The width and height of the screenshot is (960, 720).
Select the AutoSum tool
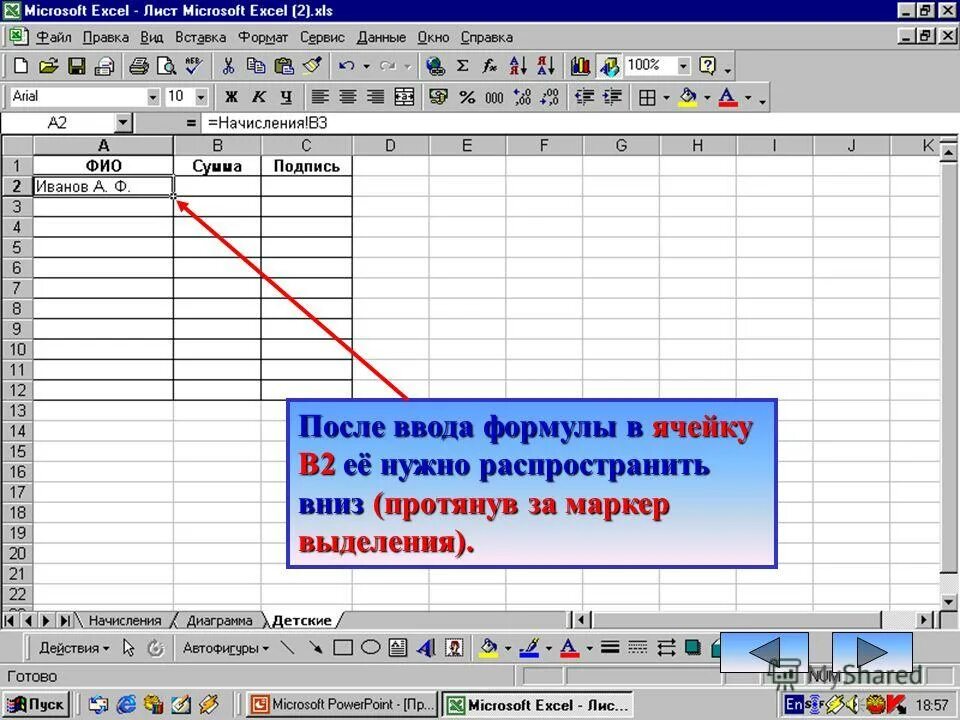(462, 65)
